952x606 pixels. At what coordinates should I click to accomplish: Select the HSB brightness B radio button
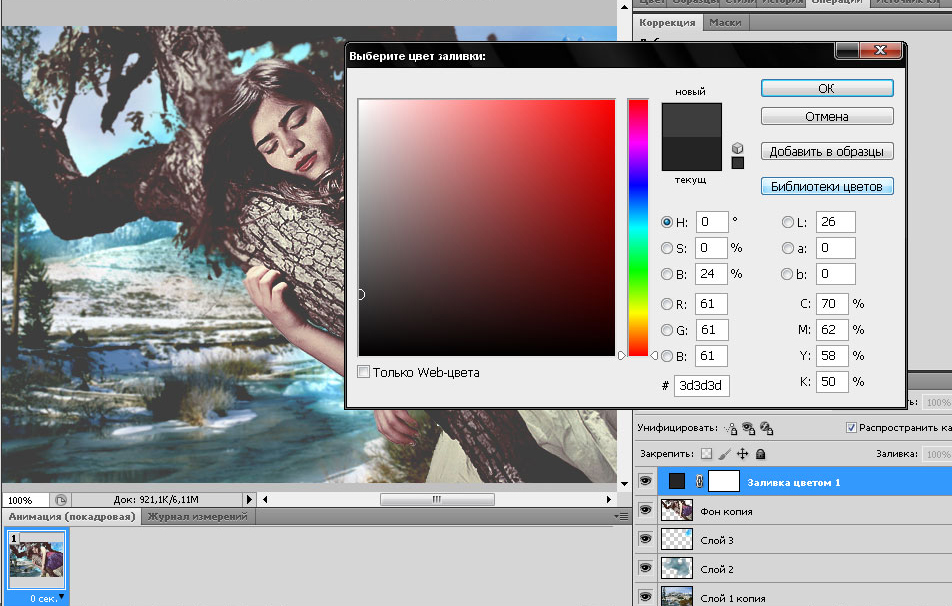click(667, 274)
